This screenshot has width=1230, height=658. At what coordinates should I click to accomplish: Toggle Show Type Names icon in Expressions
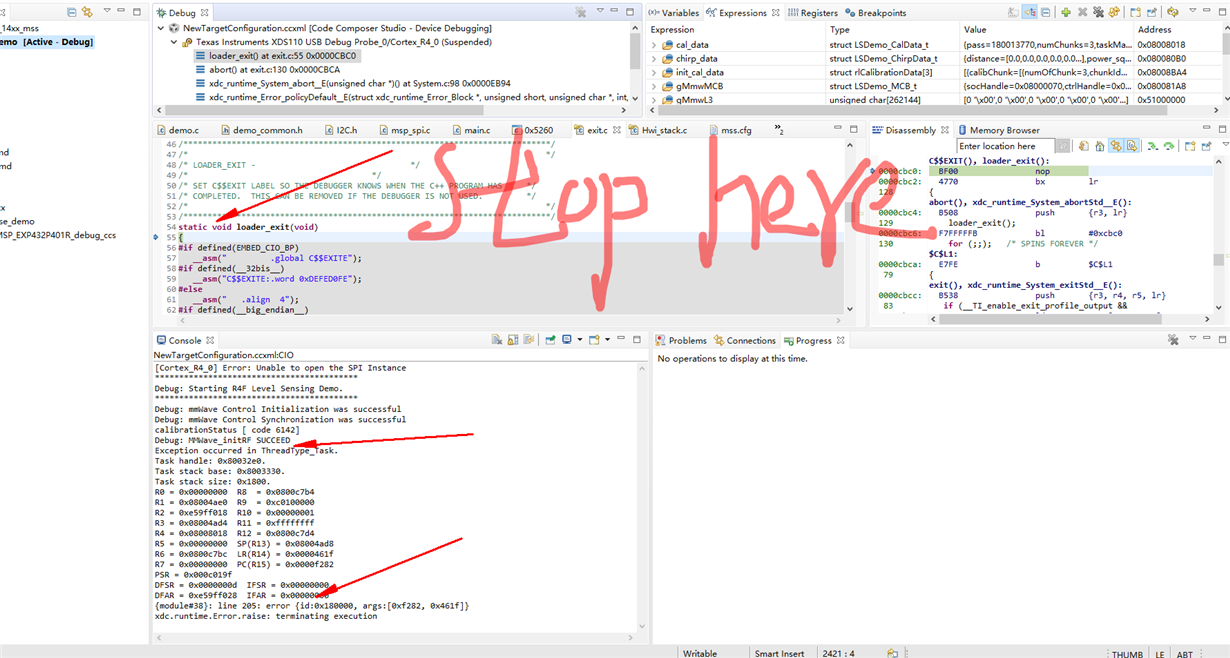pos(1013,12)
